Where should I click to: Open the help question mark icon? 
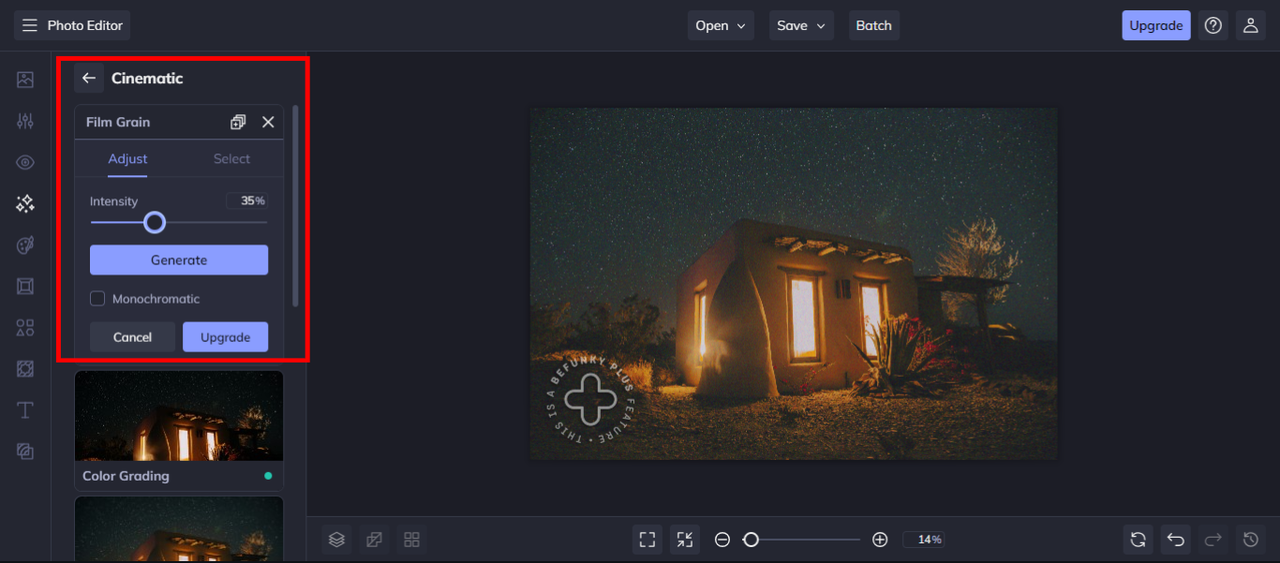point(1213,26)
